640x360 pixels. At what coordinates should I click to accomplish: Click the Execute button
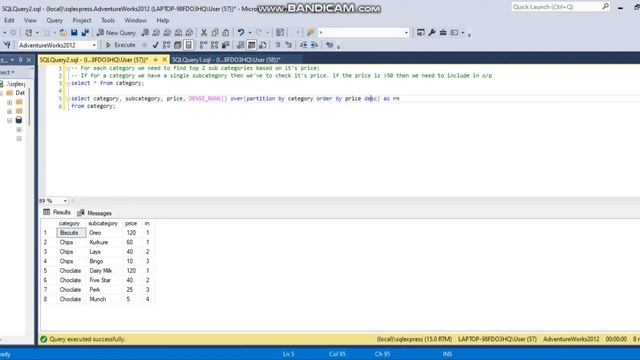click(x=120, y=45)
